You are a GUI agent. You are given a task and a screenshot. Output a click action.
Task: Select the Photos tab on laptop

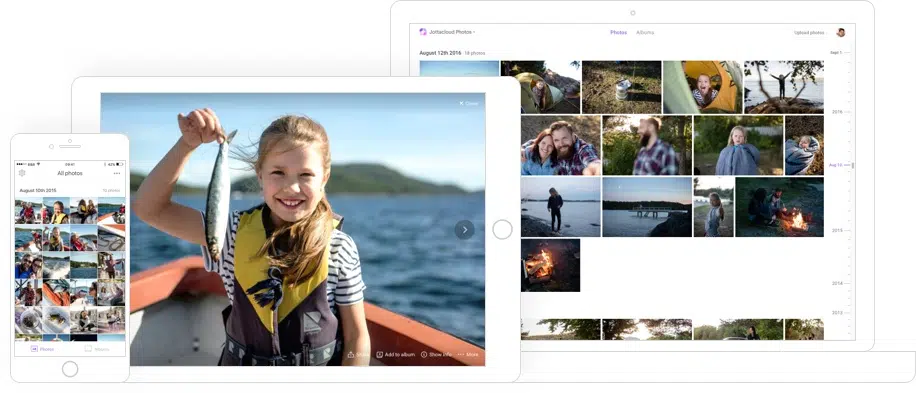coord(619,33)
